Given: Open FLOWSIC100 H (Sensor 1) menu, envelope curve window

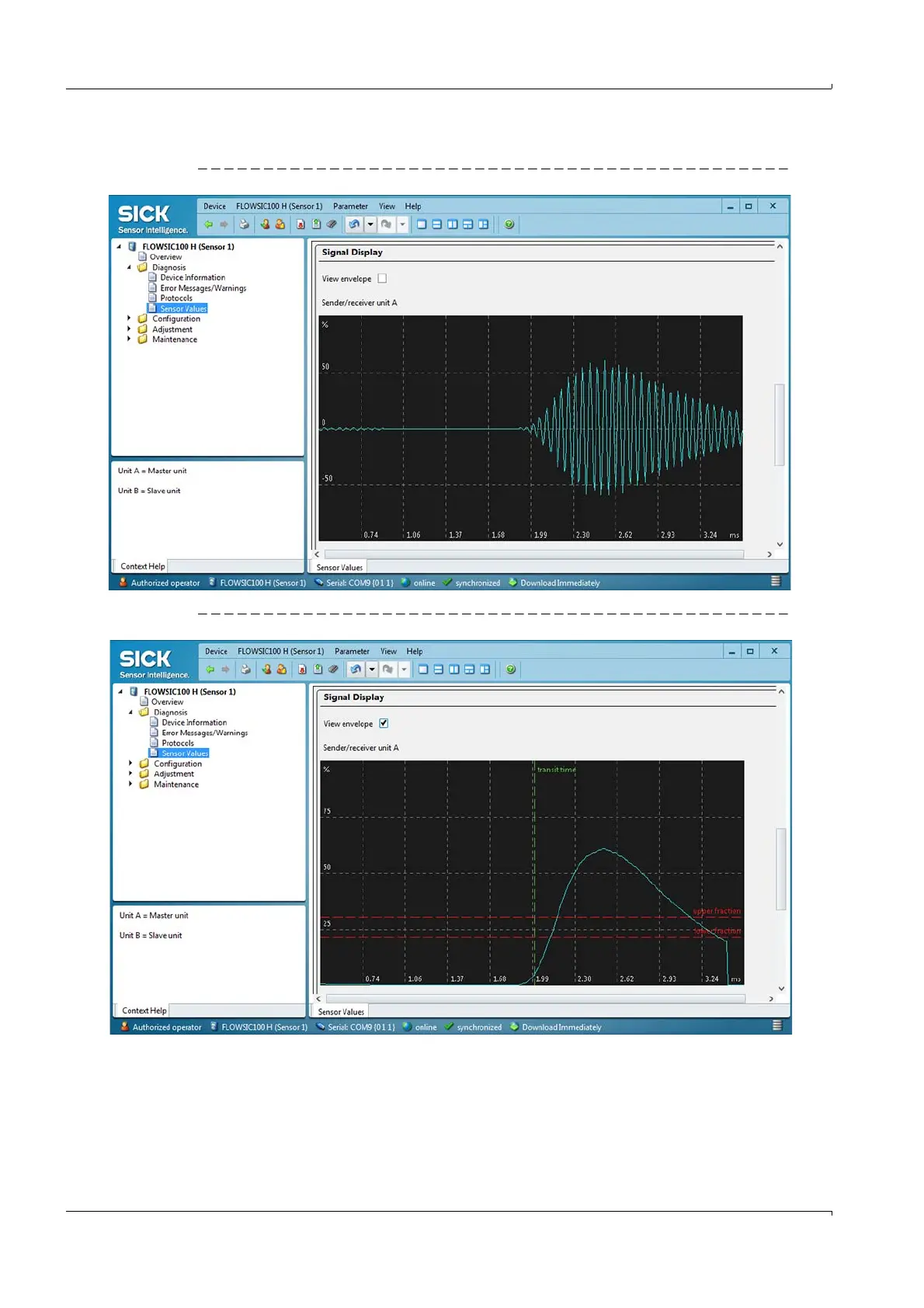Looking at the screenshot, I should click(281, 652).
